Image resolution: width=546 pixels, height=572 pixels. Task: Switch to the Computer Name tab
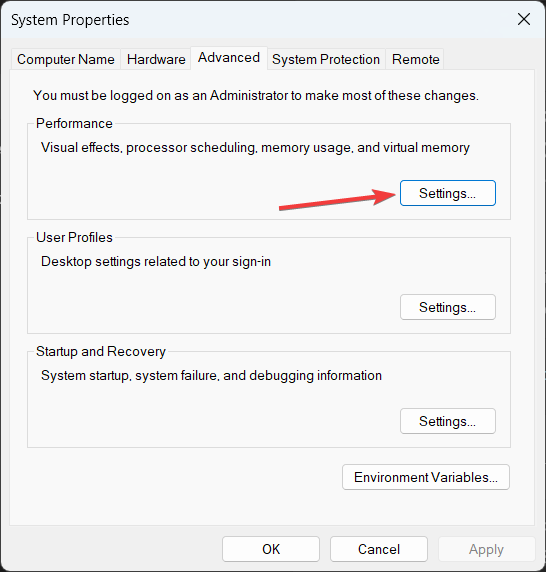[66, 59]
